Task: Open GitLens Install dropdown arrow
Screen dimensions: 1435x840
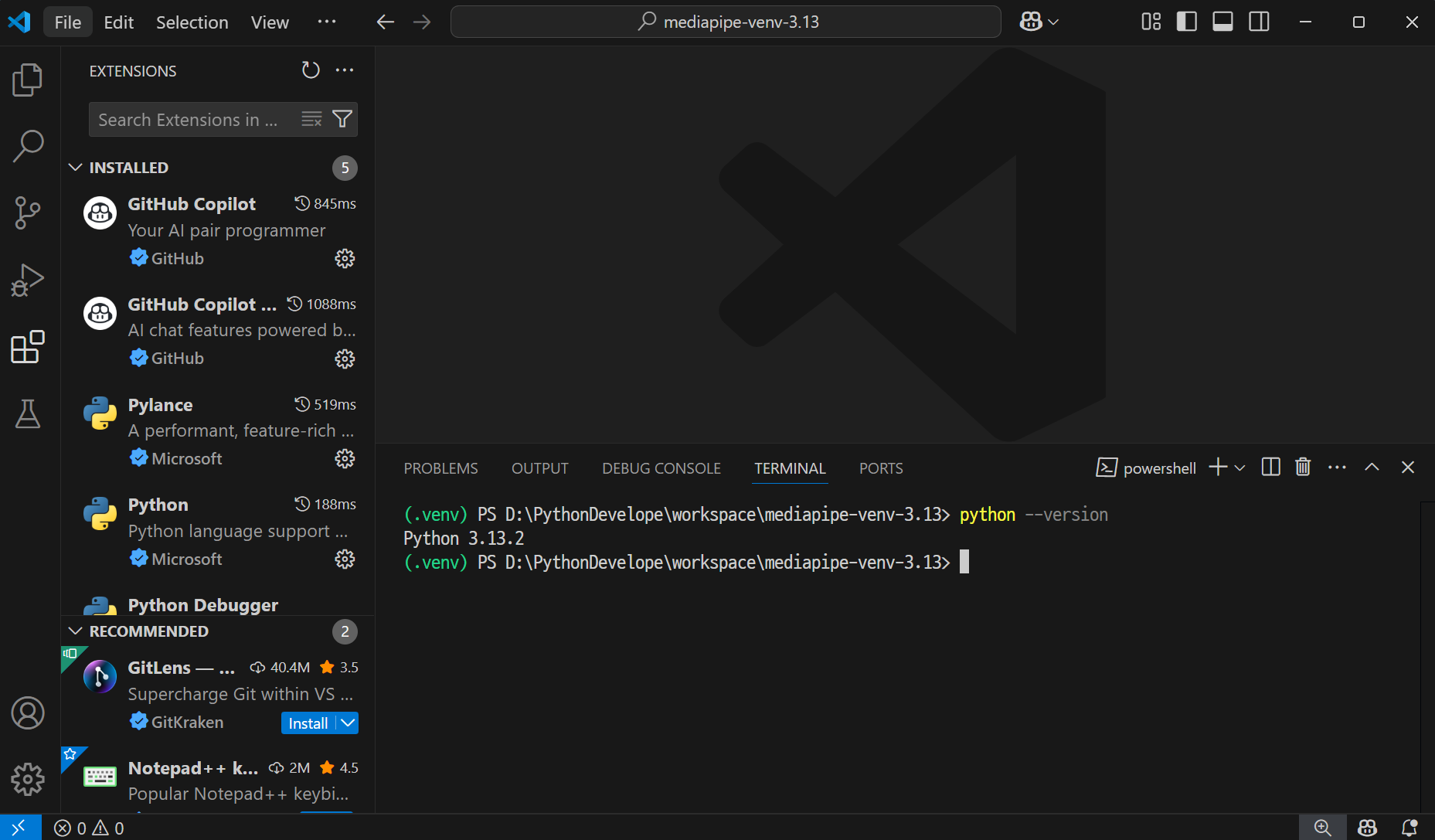Action: click(x=349, y=723)
